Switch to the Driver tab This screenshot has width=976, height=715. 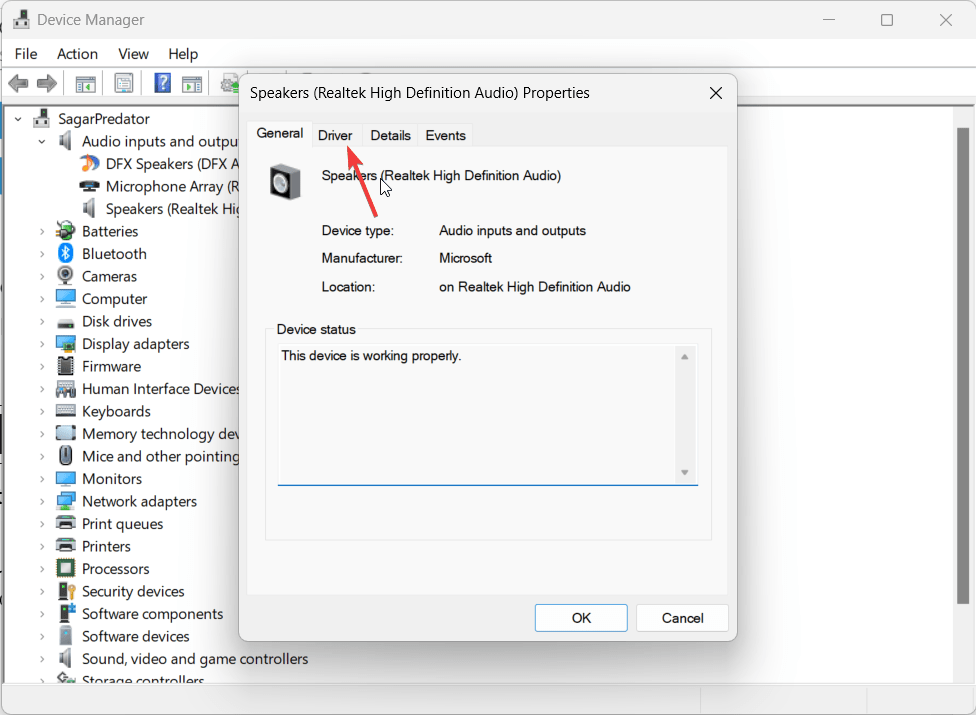335,134
